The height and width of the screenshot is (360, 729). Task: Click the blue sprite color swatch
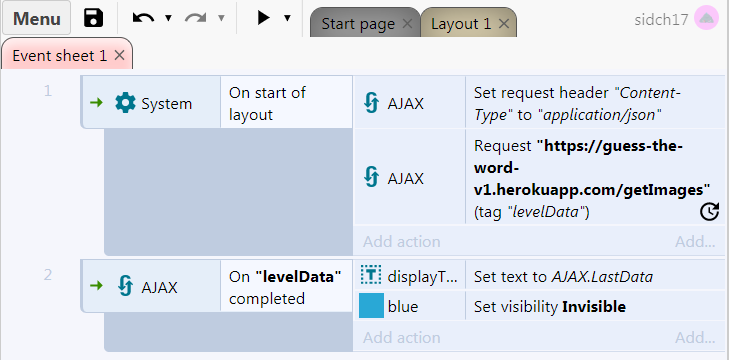click(x=371, y=306)
